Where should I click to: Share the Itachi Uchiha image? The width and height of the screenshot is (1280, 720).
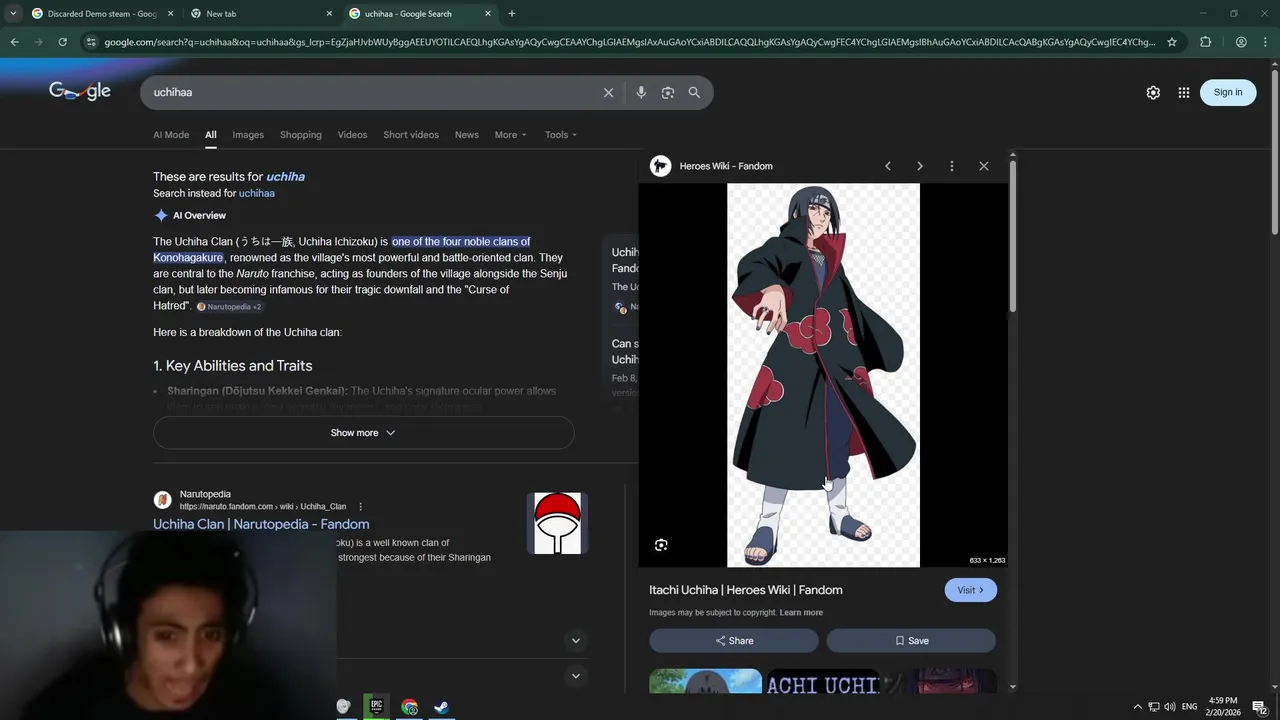[x=734, y=641]
